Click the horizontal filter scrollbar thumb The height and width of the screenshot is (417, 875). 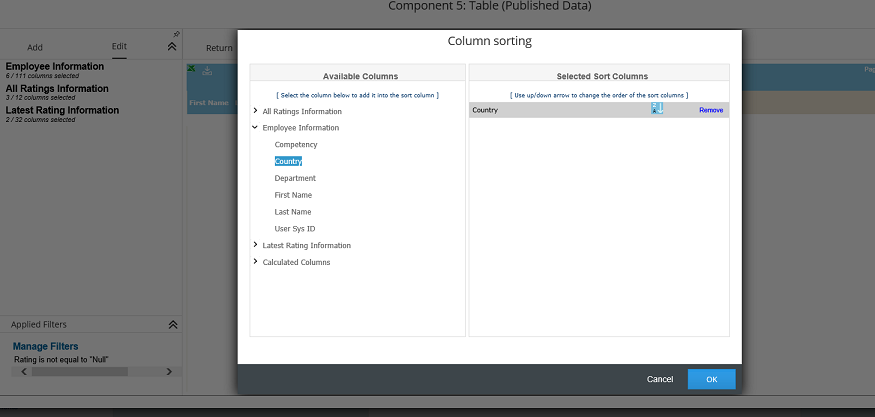pyautogui.click(x=80, y=372)
